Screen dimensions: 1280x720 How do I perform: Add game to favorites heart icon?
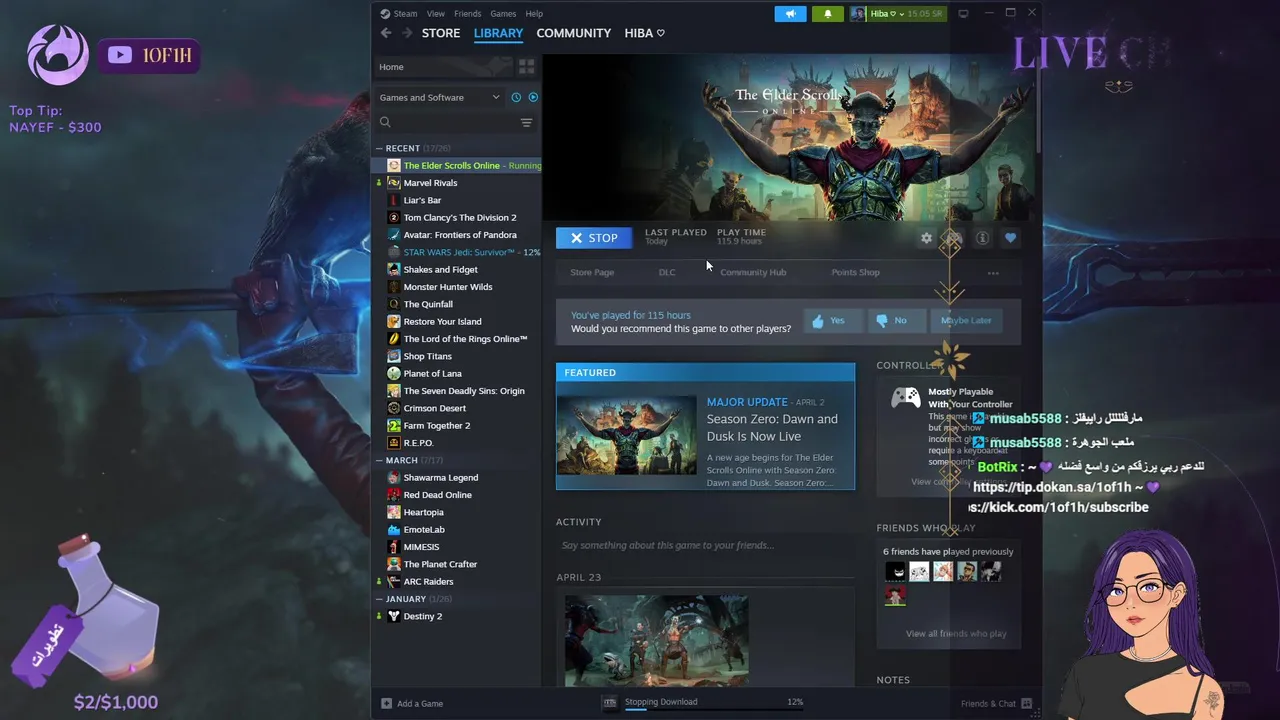1010,238
